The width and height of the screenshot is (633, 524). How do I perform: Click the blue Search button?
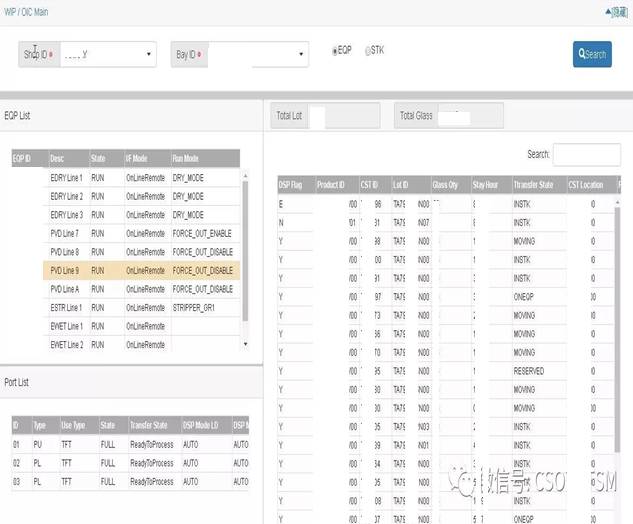[592, 54]
